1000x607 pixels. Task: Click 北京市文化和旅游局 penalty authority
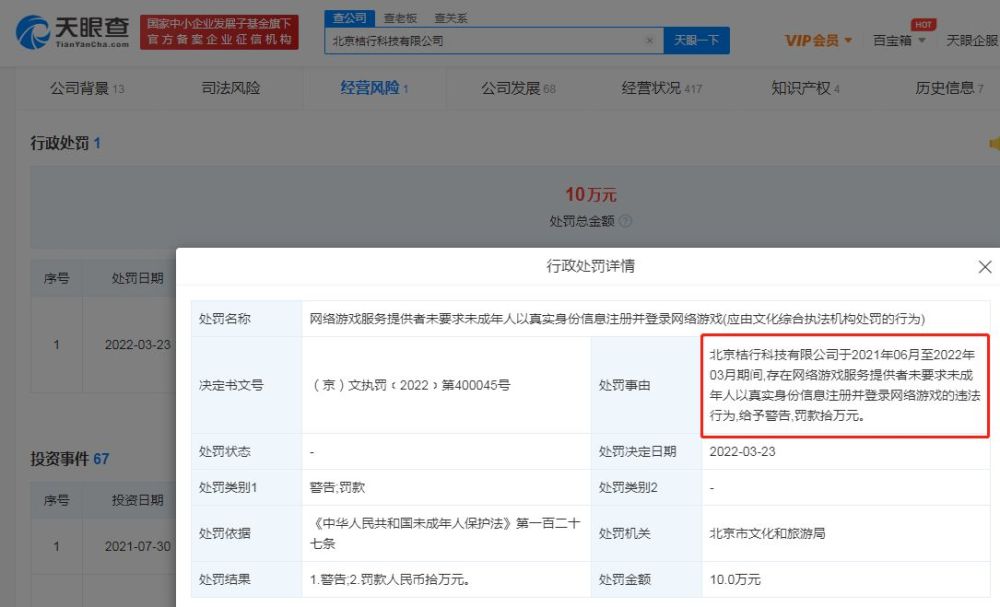(767, 533)
